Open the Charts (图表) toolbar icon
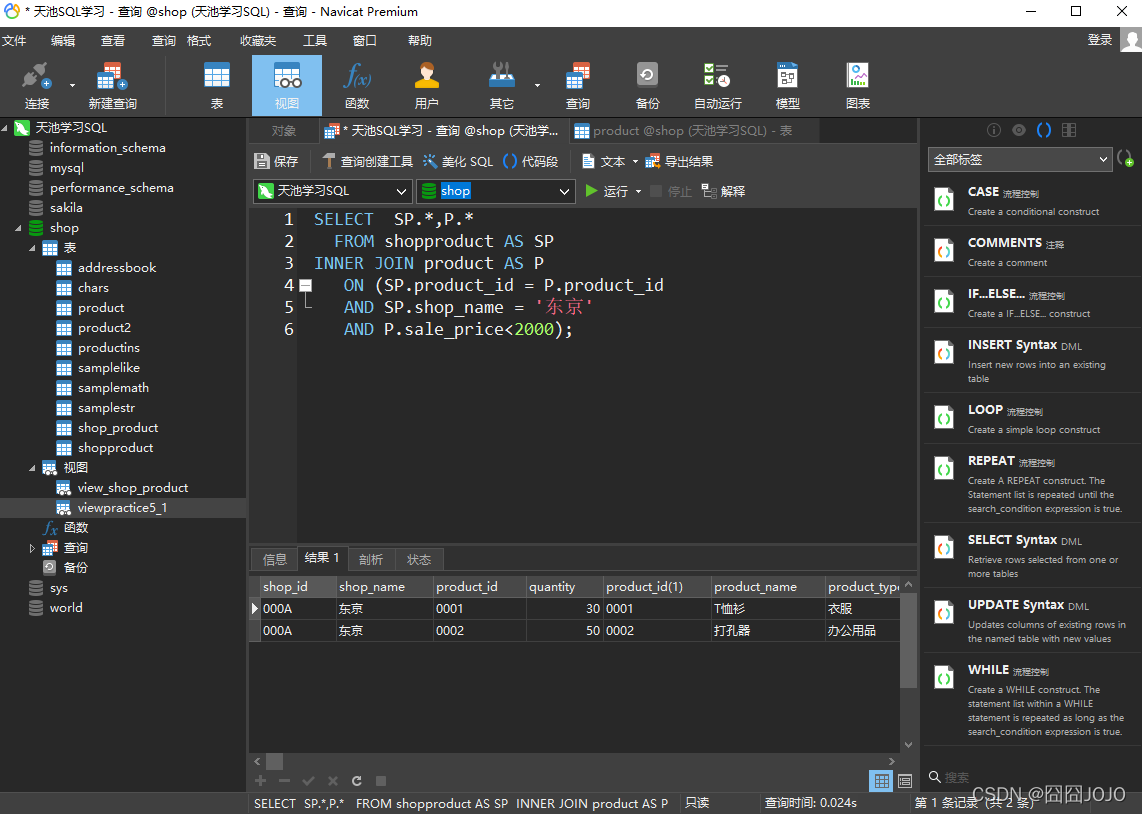1142x814 pixels. tap(858, 86)
